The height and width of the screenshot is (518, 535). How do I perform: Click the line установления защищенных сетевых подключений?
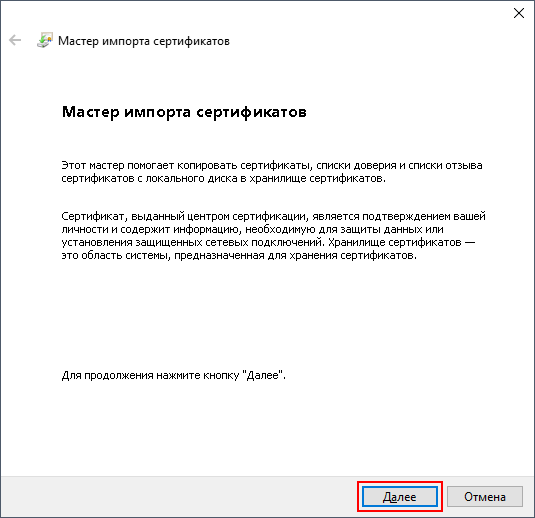268,242
